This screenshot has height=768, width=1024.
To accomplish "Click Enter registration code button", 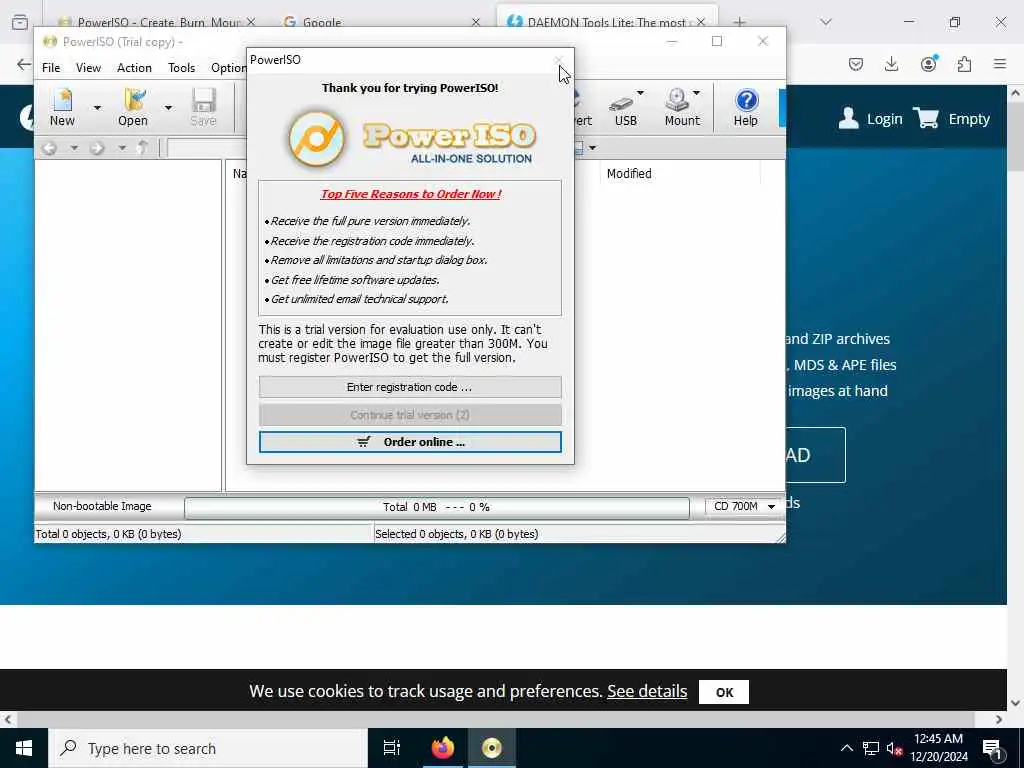I will coord(409,387).
